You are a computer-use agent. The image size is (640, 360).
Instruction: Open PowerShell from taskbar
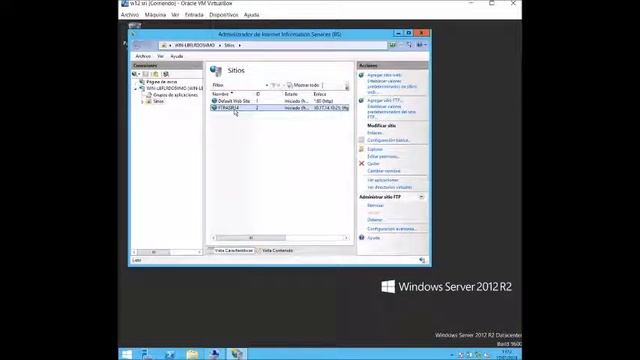pos(170,354)
